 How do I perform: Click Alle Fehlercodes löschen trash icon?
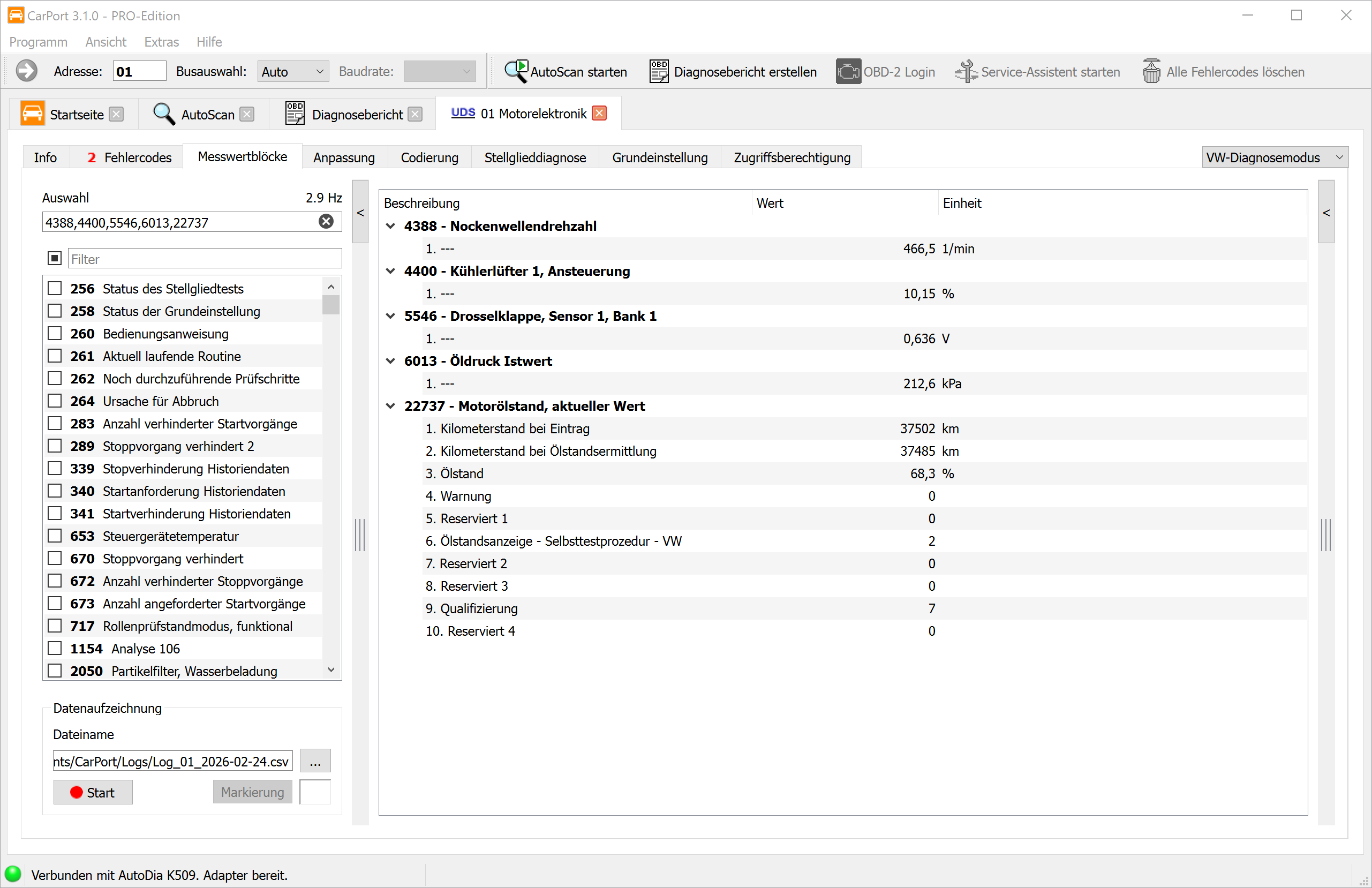pos(1151,72)
